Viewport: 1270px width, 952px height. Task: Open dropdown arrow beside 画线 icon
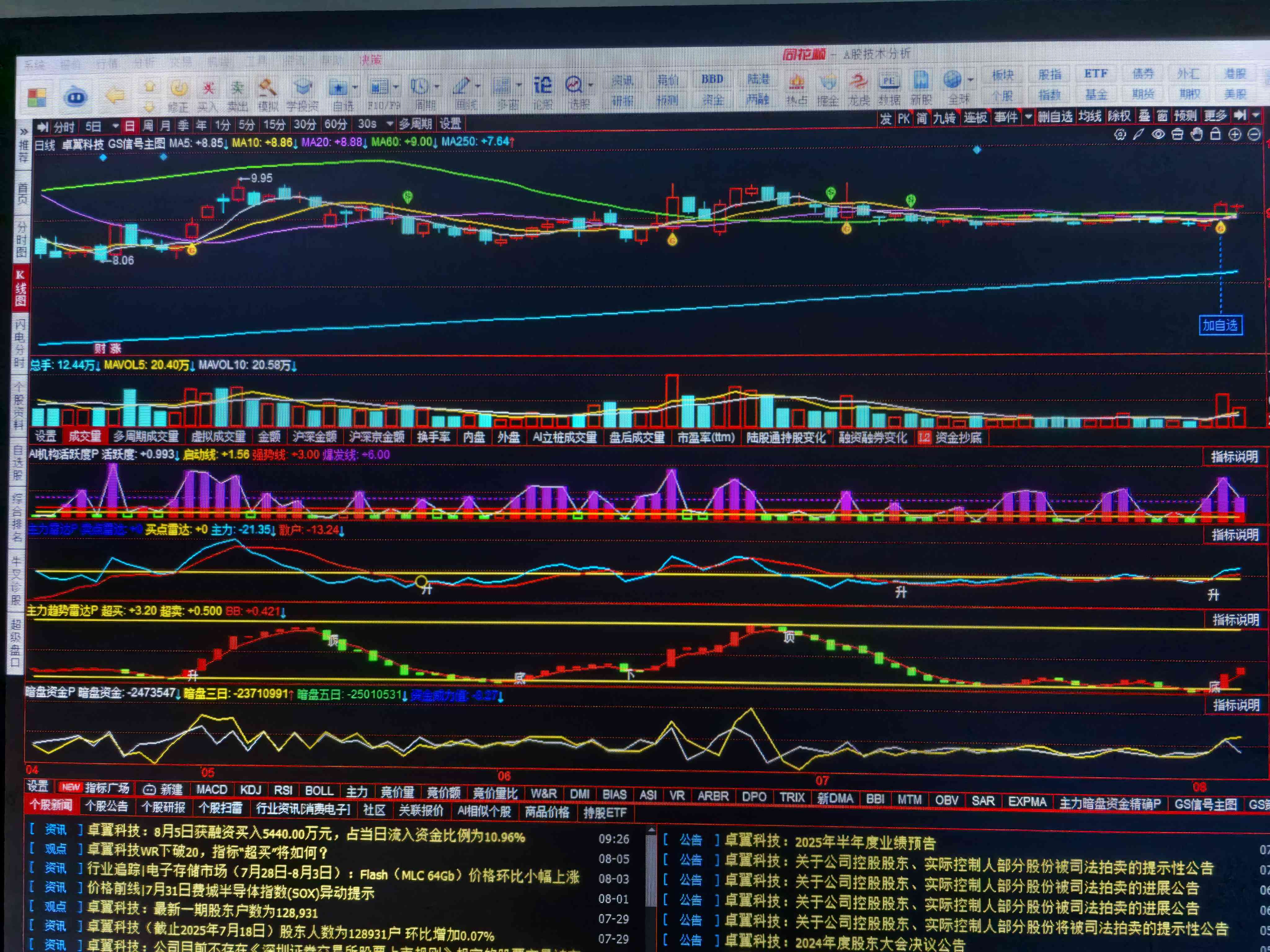point(478,87)
